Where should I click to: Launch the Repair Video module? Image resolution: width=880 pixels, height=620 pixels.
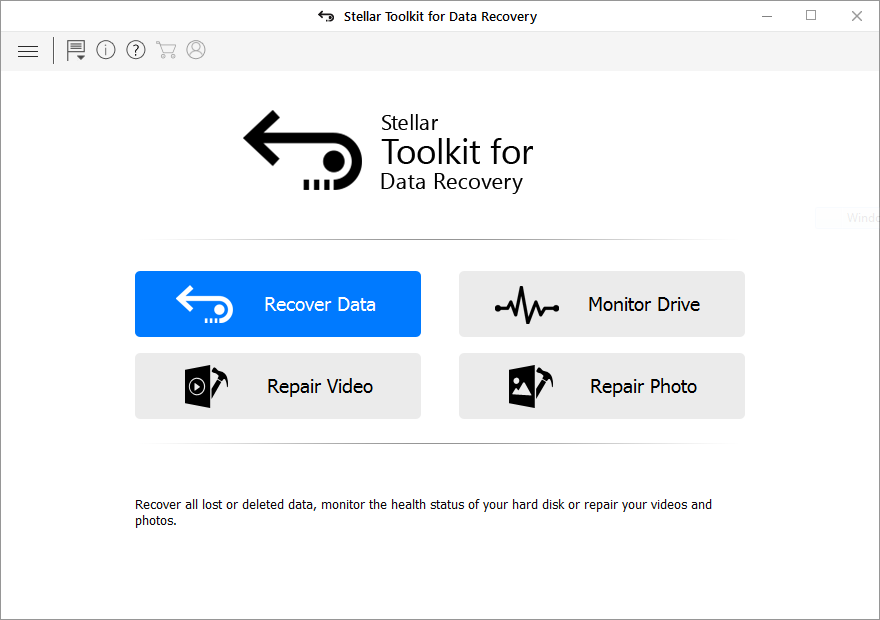pos(278,386)
